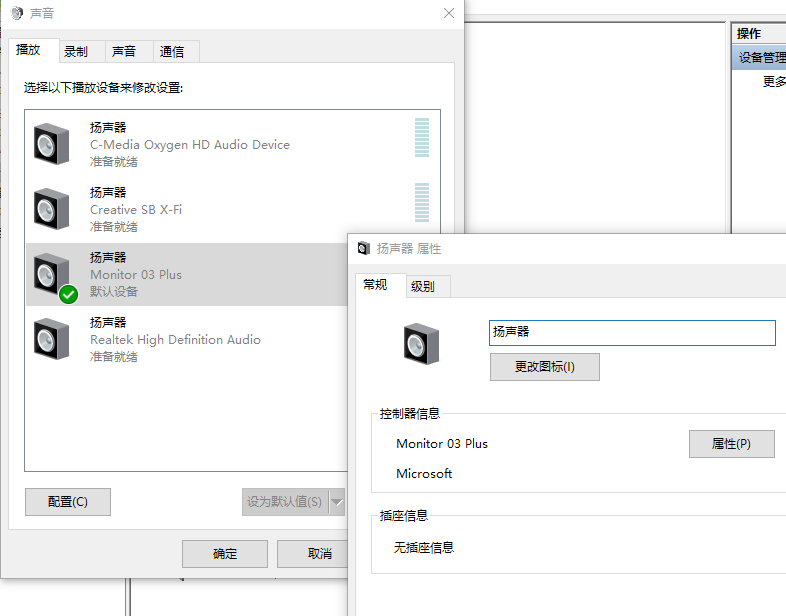
Task: Open controller 属性(P) button
Action: tap(731, 444)
